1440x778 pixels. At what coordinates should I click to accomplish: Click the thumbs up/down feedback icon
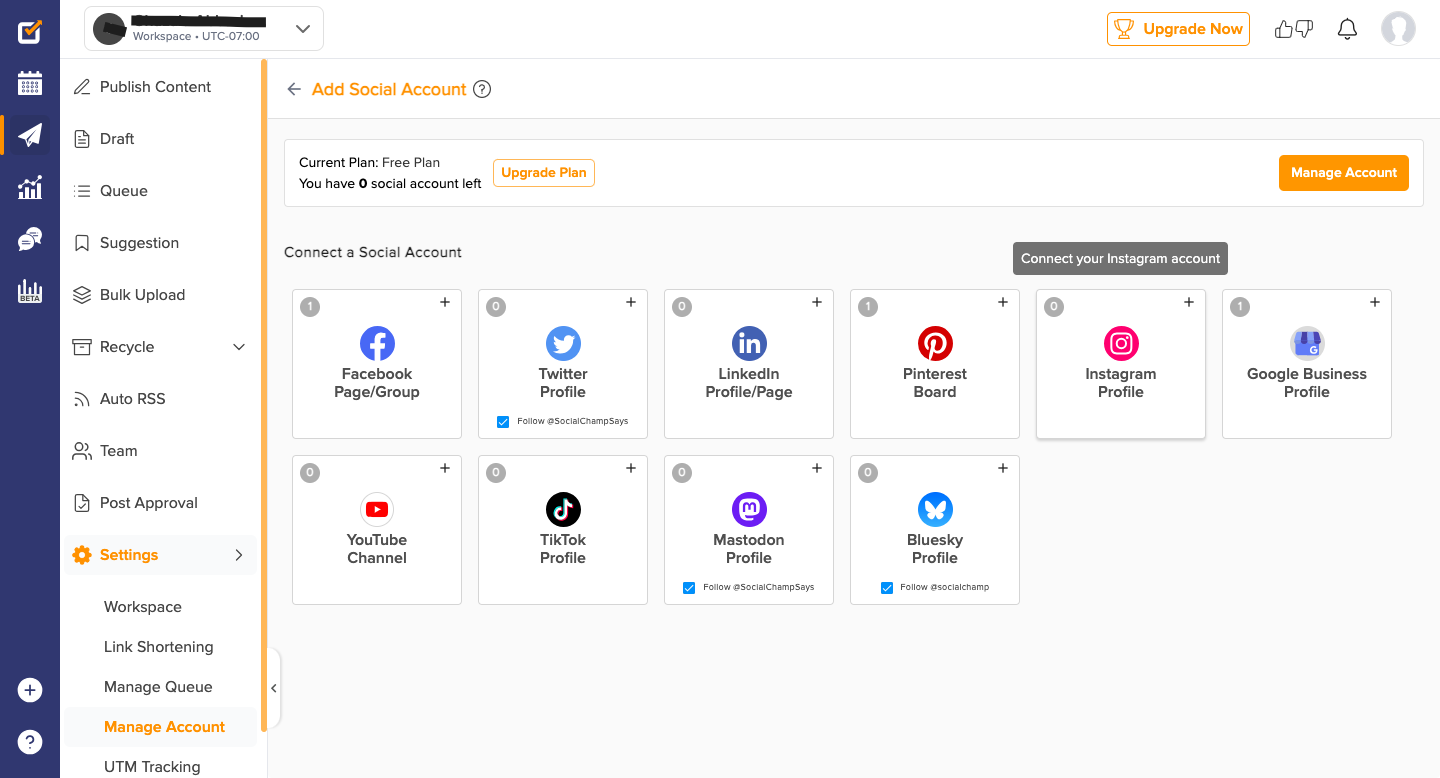tap(1293, 29)
